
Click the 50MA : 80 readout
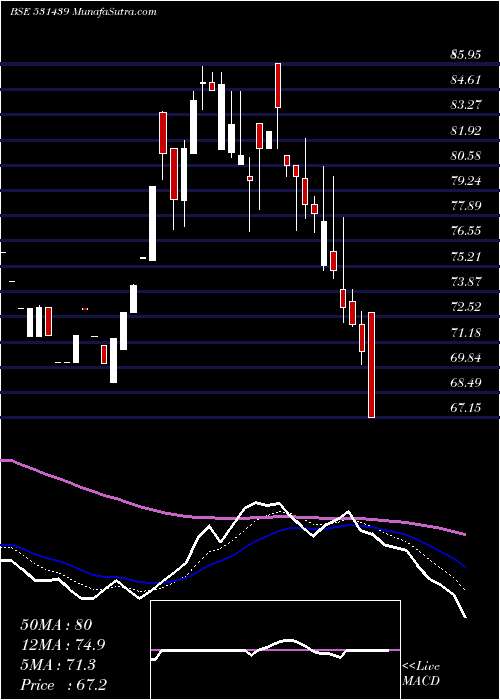click(x=56, y=625)
